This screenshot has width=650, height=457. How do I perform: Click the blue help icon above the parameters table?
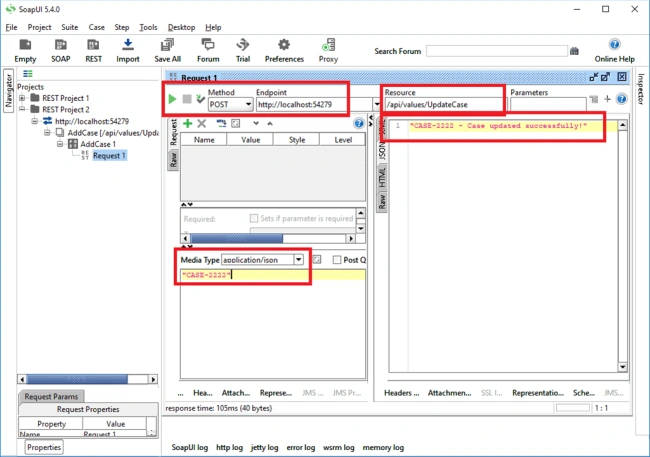(x=359, y=123)
